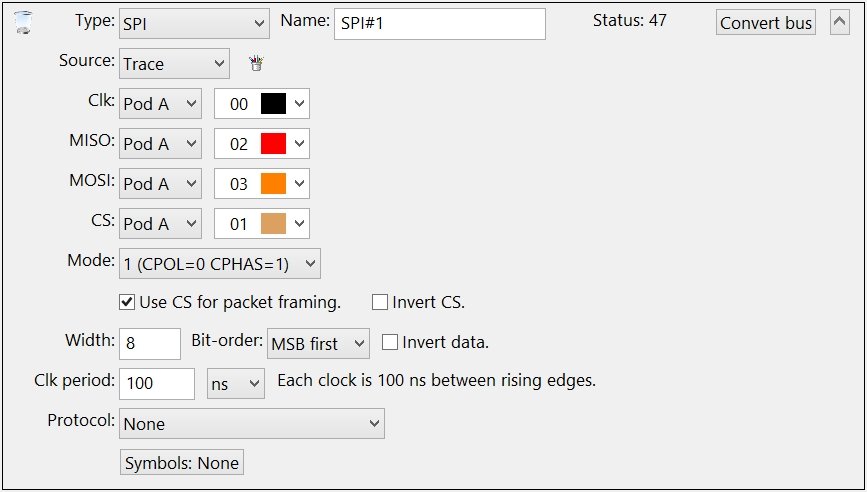This screenshot has height=492, width=867.
Task: Click the Width input field
Action: 149,343
